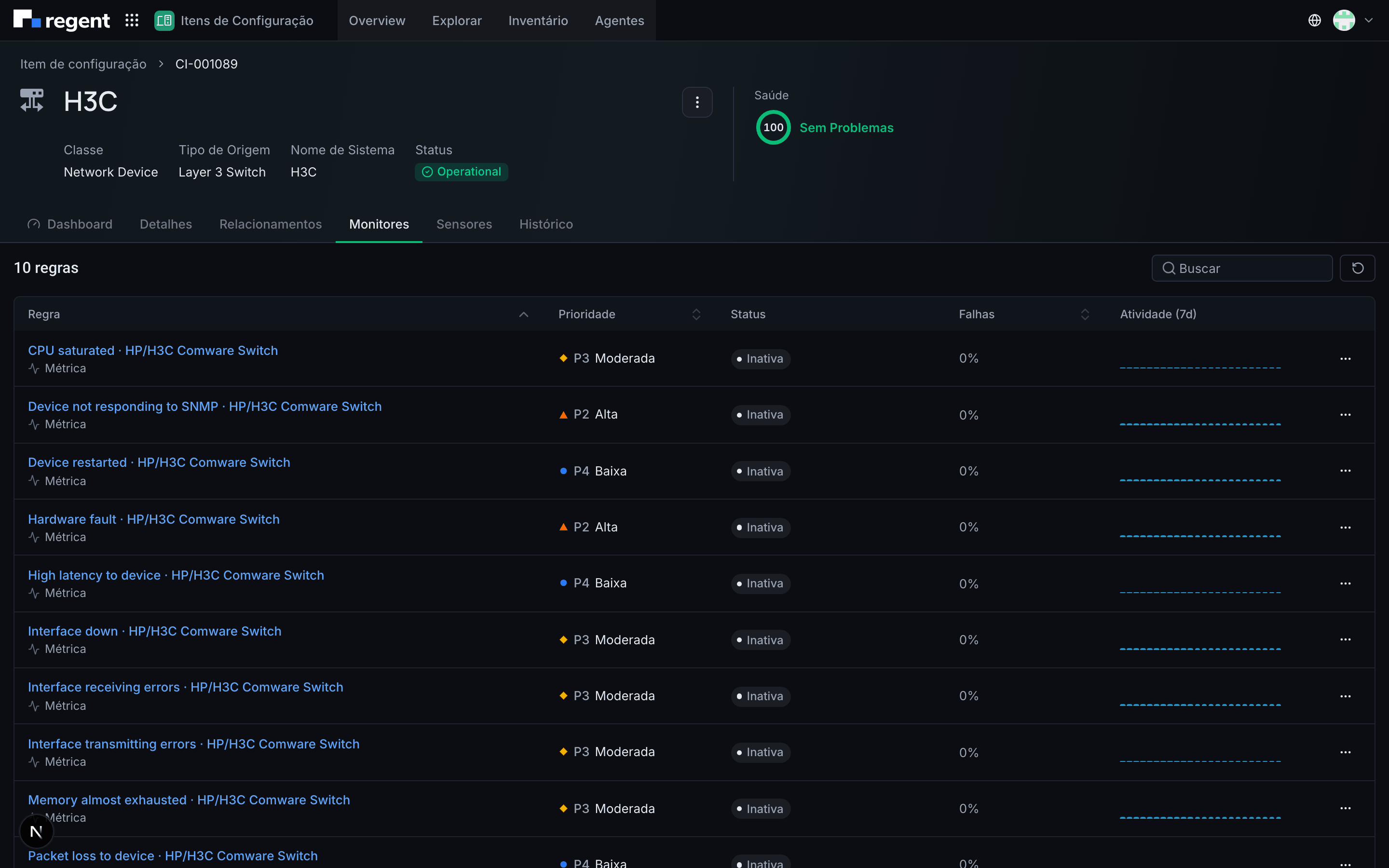
Task: Open the apps grid launcher icon
Action: point(132,21)
